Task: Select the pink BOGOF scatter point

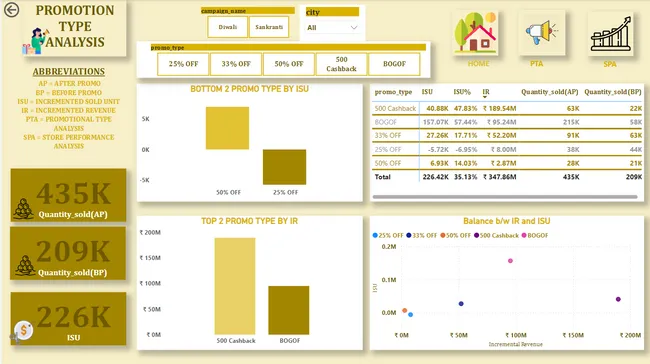Action: pyautogui.click(x=510, y=261)
